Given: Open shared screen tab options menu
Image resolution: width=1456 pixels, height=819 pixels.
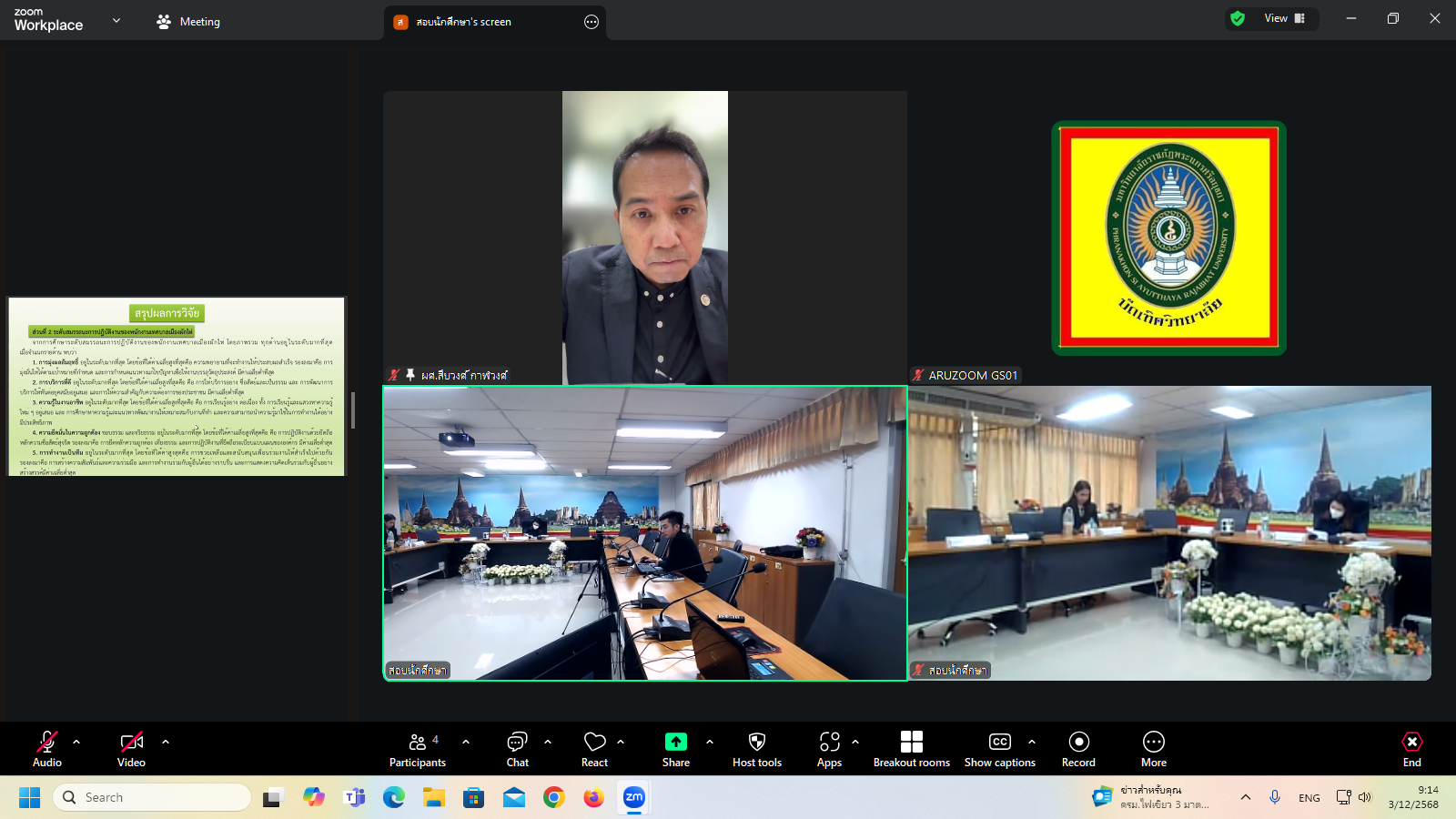Looking at the screenshot, I should (591, 22).
